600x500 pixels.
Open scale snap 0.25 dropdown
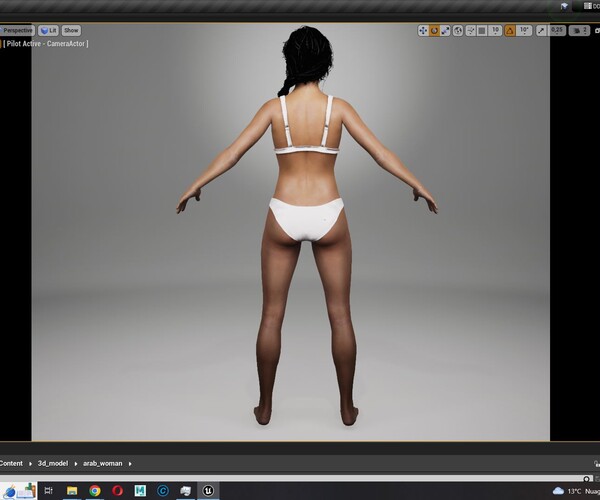(x=557, y=31)
